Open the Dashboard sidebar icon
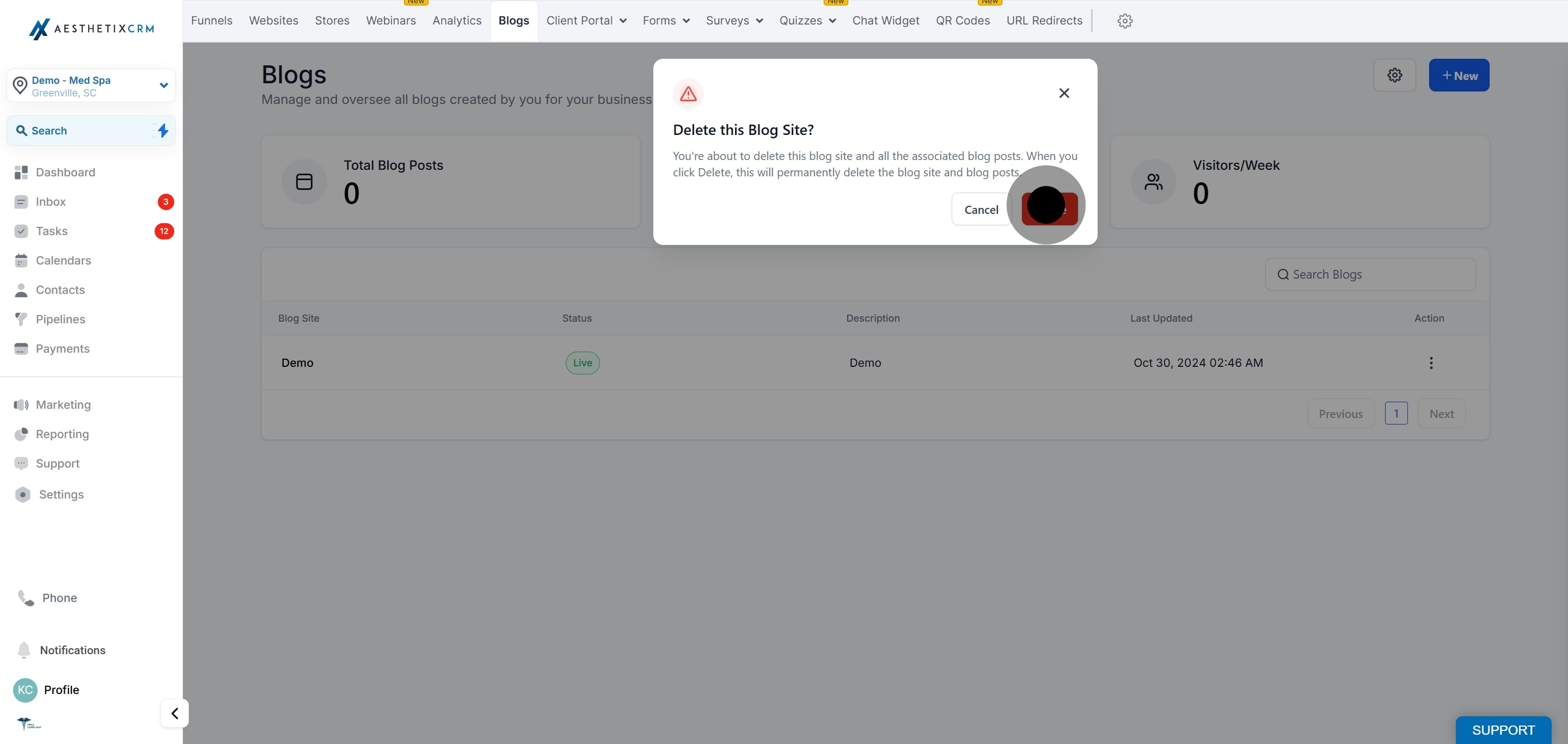 coord(21,172)
